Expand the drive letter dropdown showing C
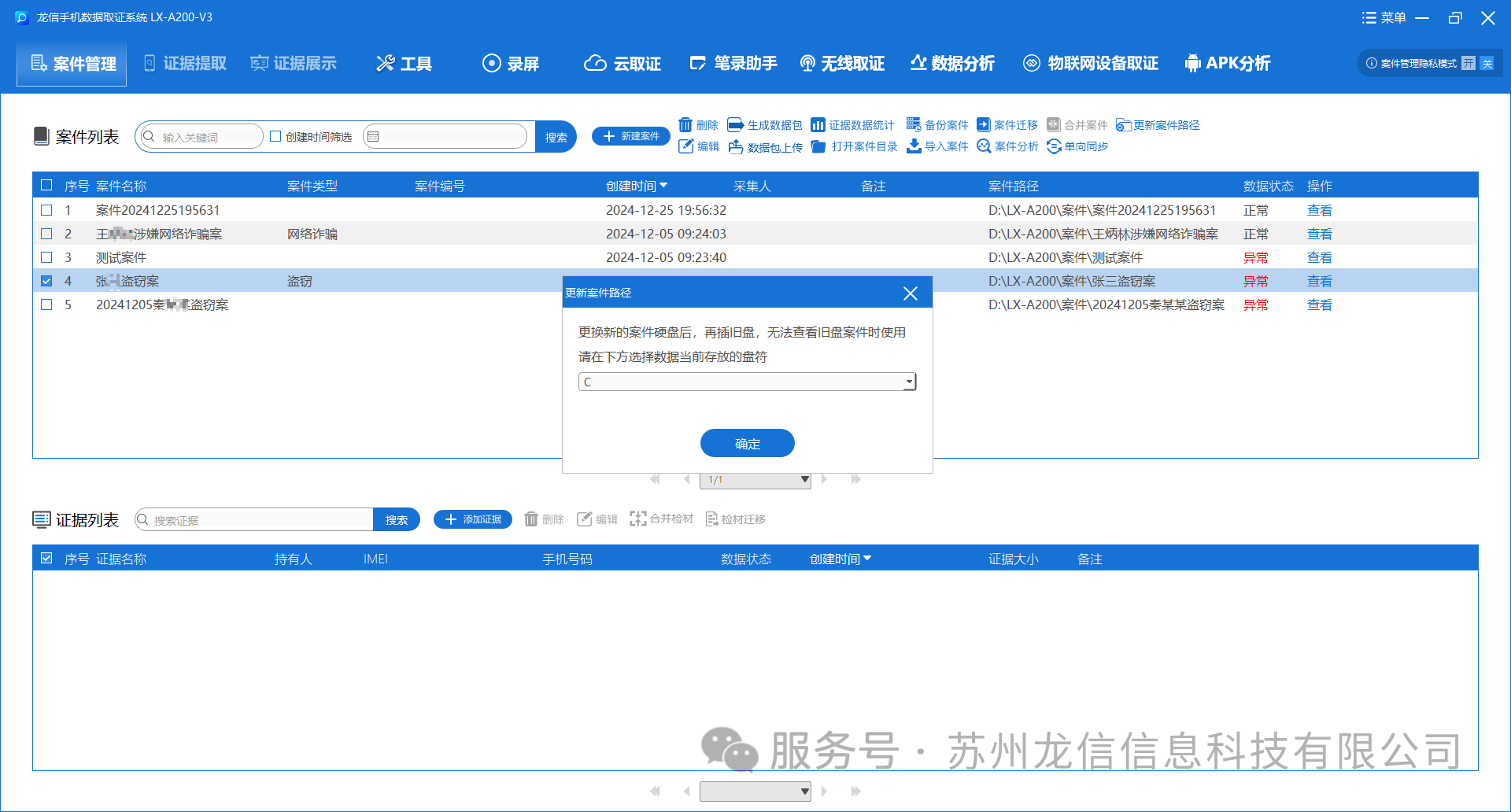The image size is (1511, 812). [x=909, y=382]
